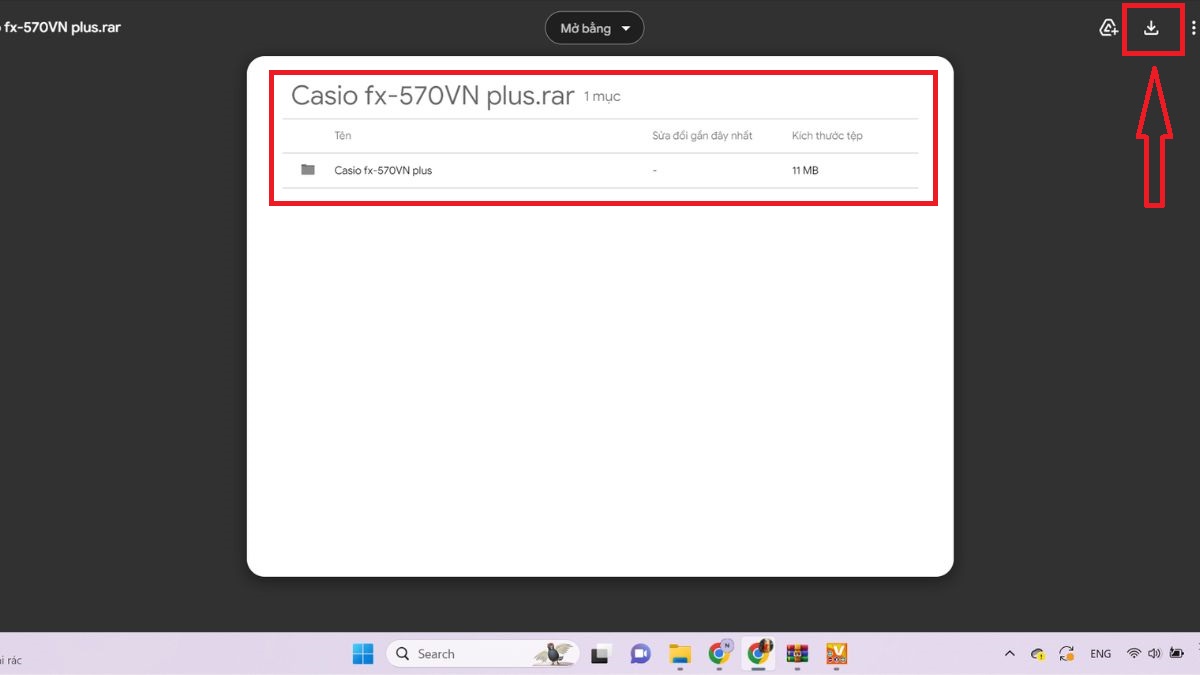Check the battery status tray icon
The width and height of the screenshot is (1200, 675).
[1177, 654]
